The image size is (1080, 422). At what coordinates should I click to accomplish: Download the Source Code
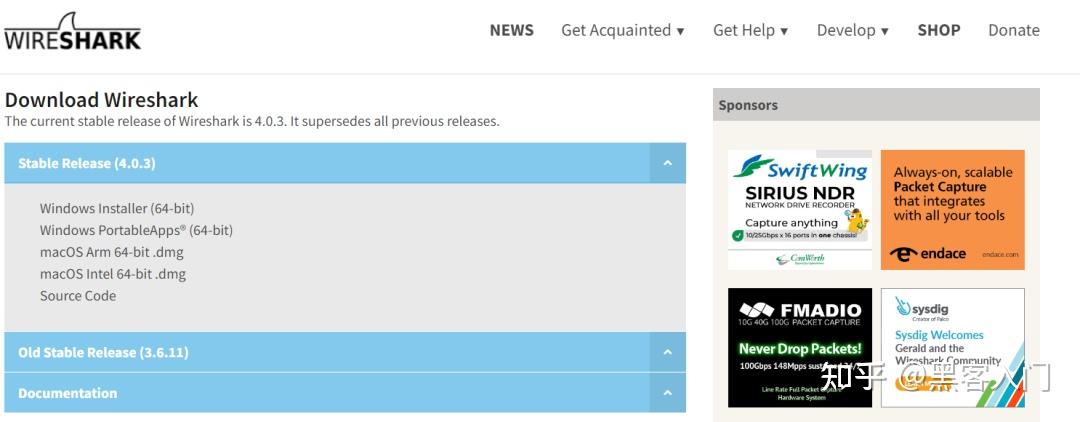[78, 296]
